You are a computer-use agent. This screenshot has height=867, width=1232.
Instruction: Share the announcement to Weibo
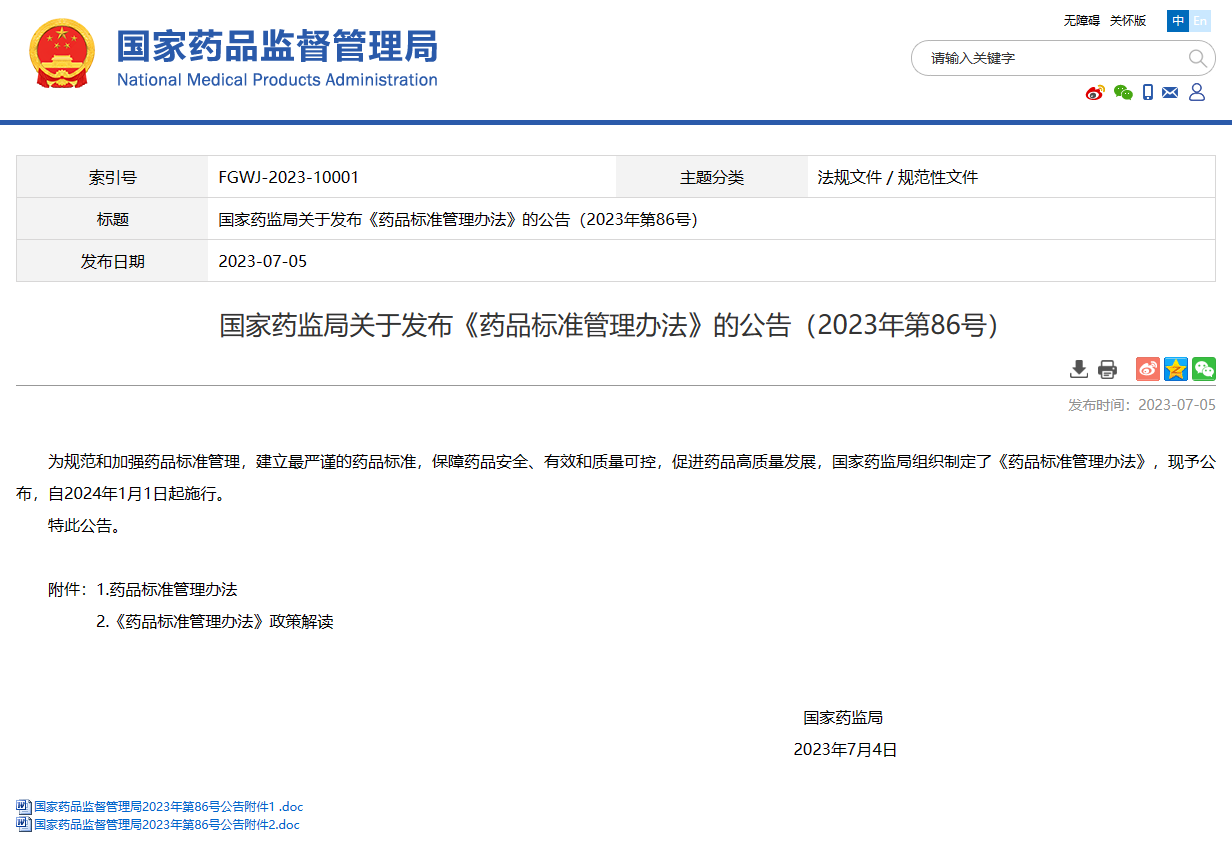[1148, 369]
